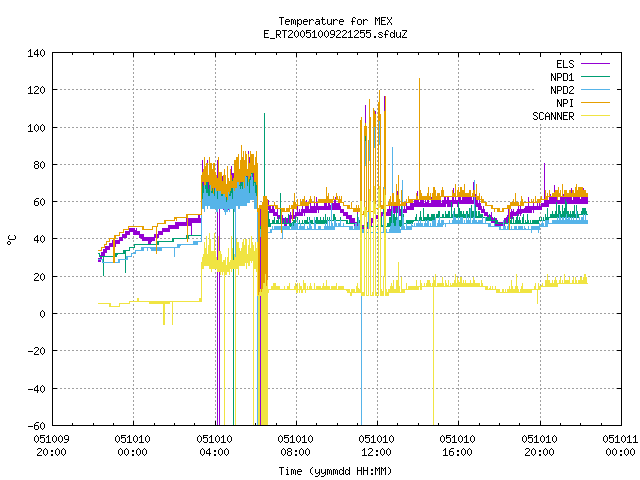Click the 051011 00:00 x-axis label
This screenshot has width=640, height=480.
click(x=620, y=446)
